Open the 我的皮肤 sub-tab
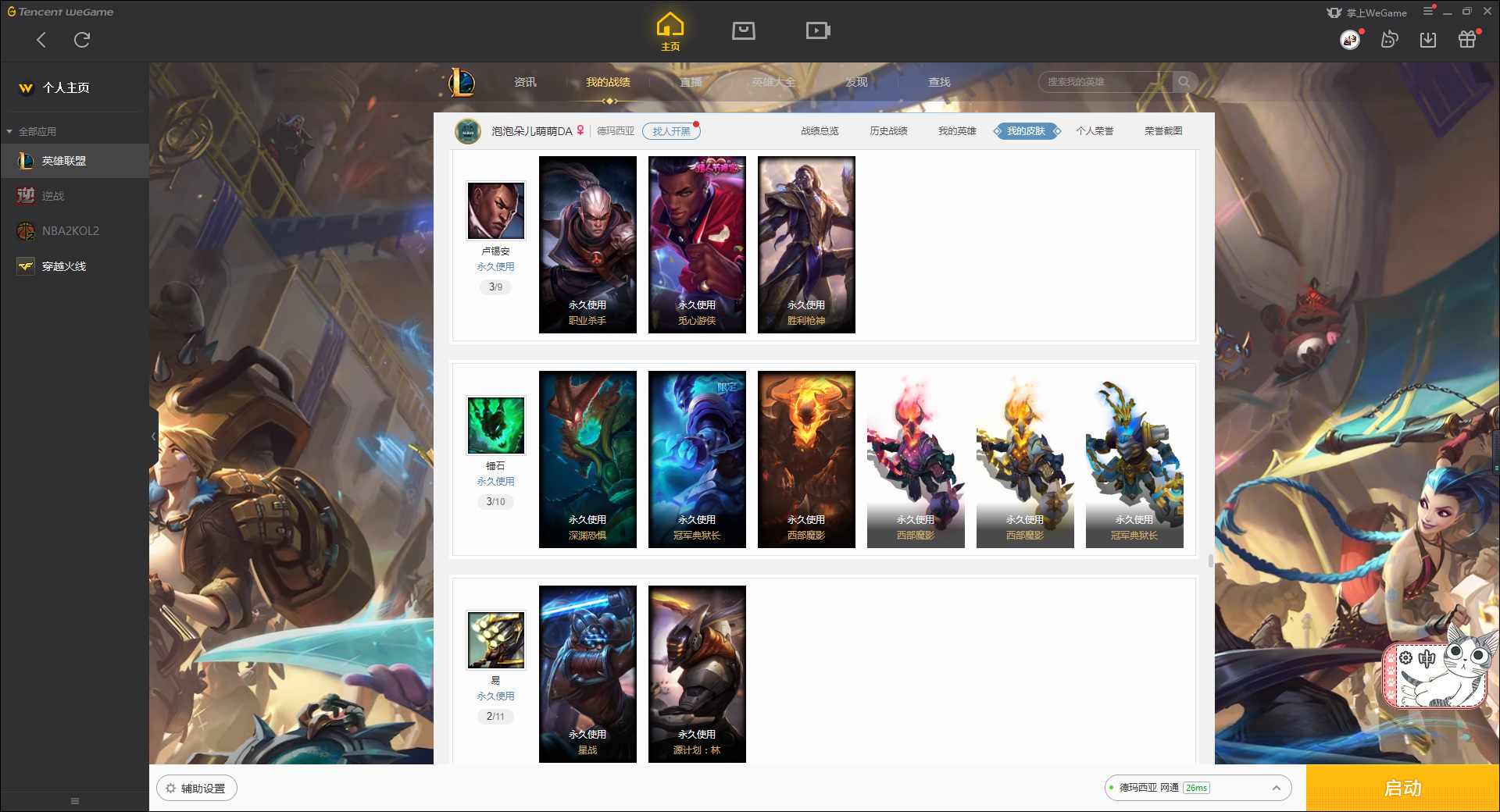1500x812 pixels. [x=1027, y=131]
